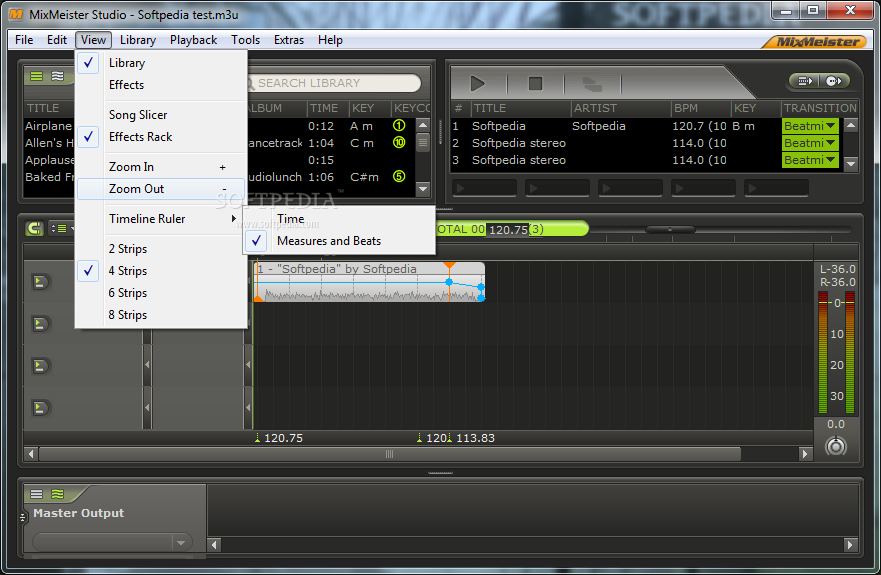This screenshot has width=881, height=575.
Task: Click the orange transition marker on the timeline
Action: click(x=449, y=265)
